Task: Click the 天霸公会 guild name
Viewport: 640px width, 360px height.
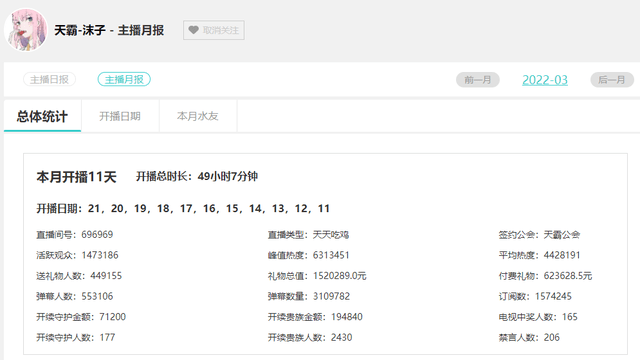Action: pyautogui.click(x=562, y=235)
